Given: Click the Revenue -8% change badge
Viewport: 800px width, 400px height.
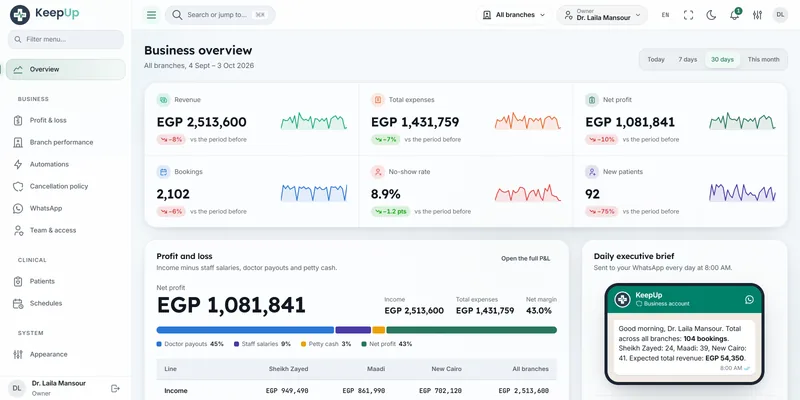Looking at the screenshot, I should [x=171, y=139].
